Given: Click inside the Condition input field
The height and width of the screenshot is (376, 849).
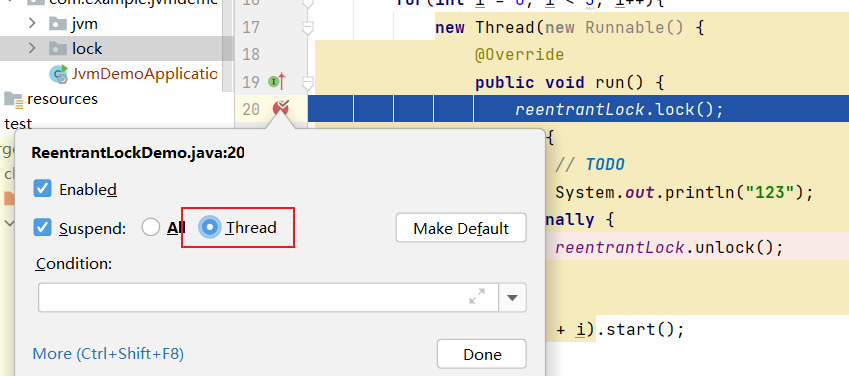Looking at the screenshot, I should tap(268, 297).
